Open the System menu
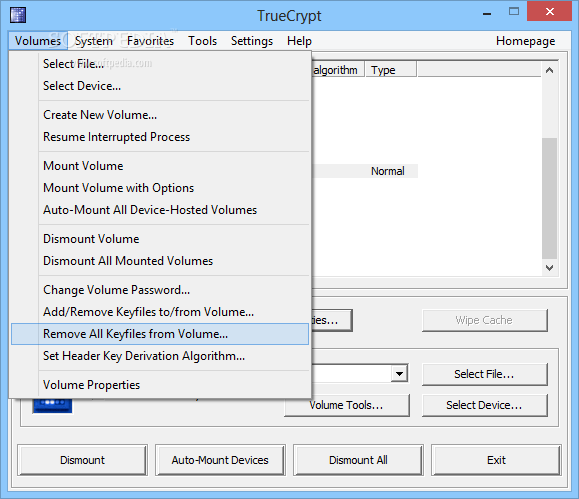This screenshot has height=499, width=579. coord(94,41)
